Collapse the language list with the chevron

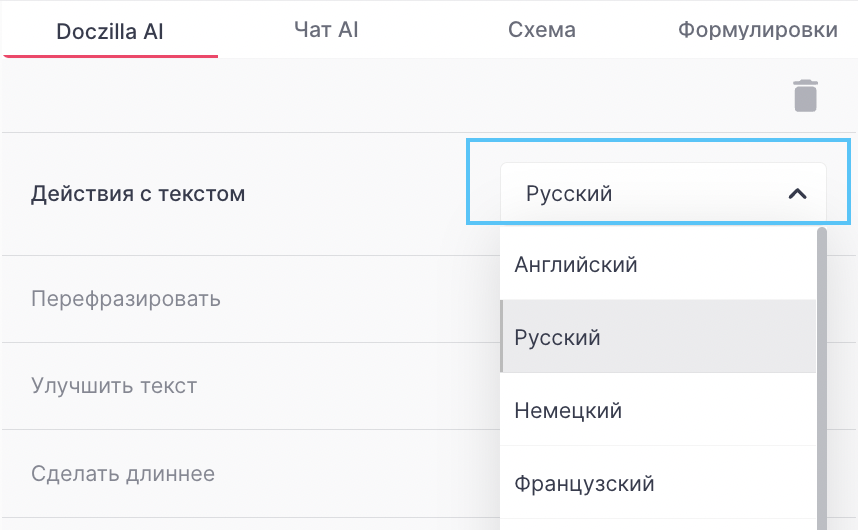coord(797,194)
